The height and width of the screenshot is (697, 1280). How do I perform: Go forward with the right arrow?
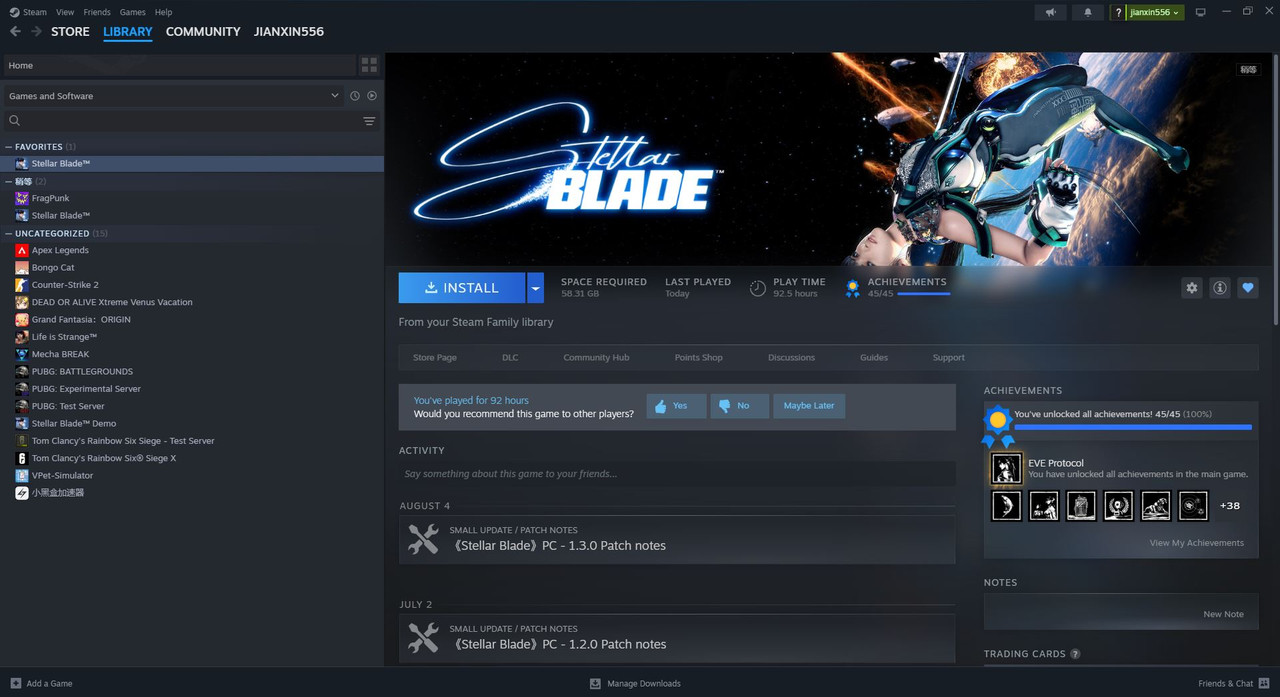36,32
